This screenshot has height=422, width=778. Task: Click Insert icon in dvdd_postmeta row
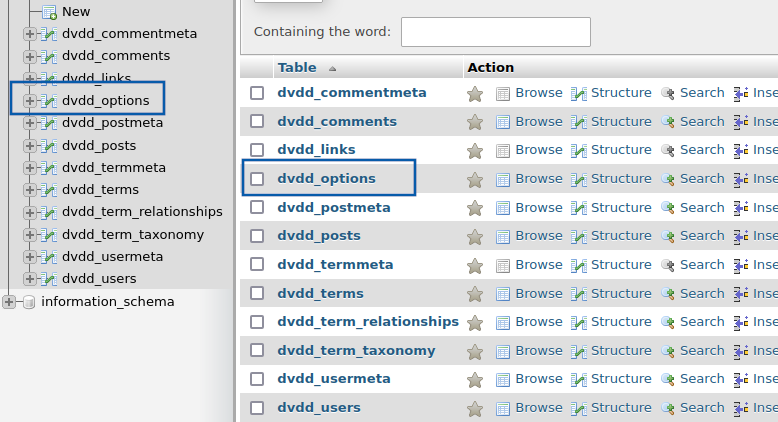741,208
